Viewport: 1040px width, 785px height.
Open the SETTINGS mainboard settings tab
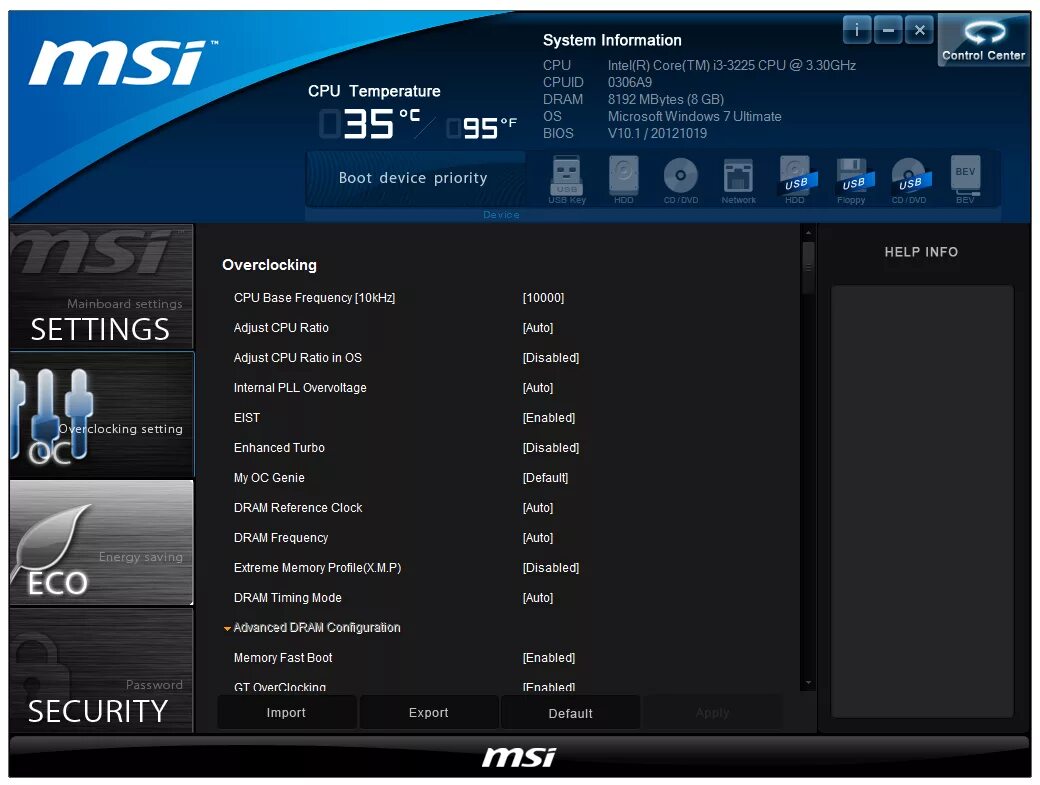(x=101, y=286)
